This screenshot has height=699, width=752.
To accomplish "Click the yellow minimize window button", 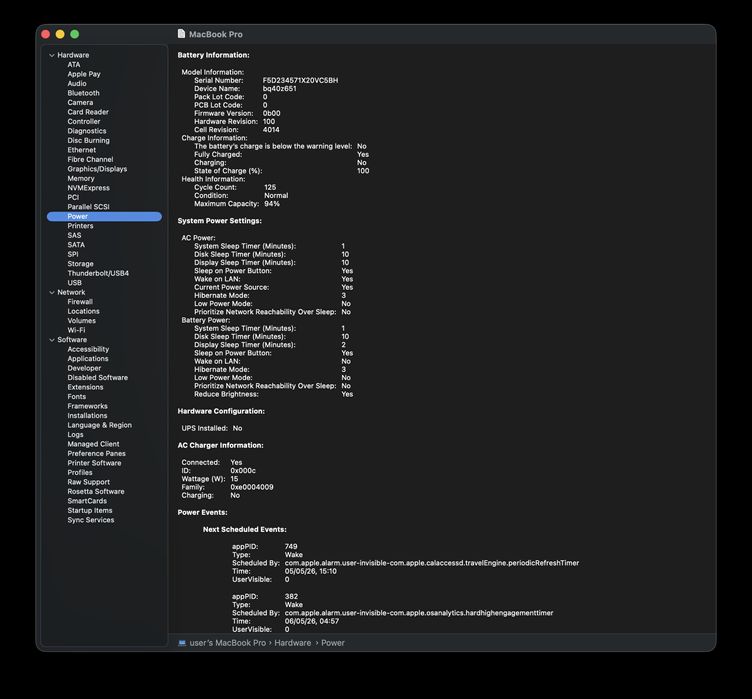I will (60, 34).
